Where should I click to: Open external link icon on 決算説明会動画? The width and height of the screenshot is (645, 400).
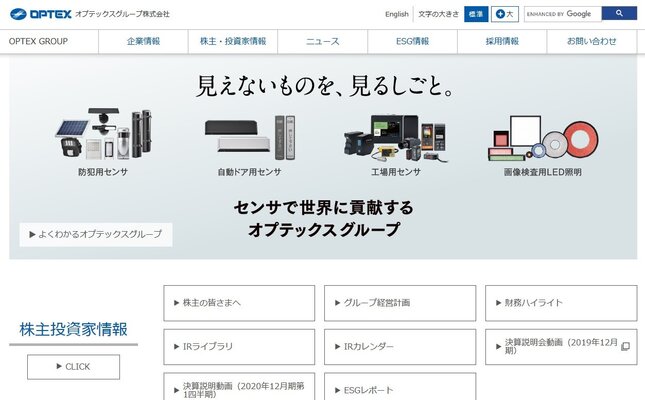(x=625, y=347)
